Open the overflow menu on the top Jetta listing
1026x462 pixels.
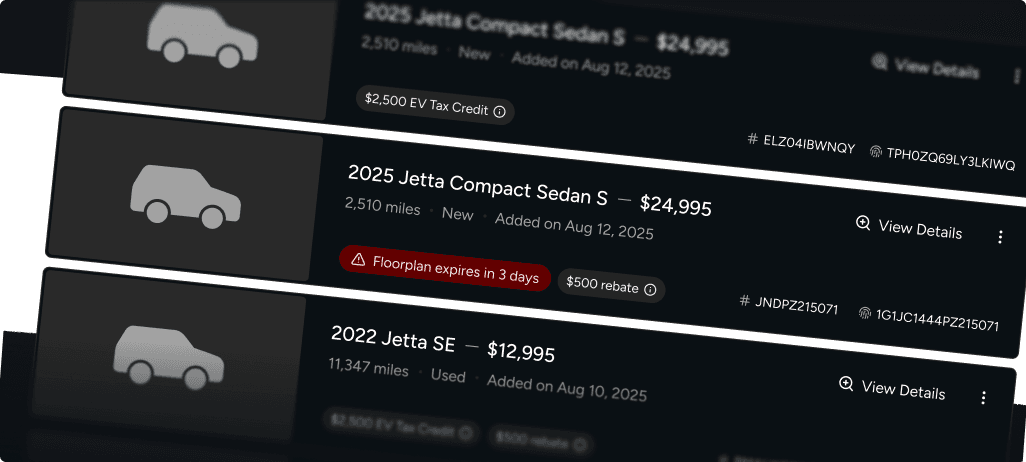tap(1003, 73)
